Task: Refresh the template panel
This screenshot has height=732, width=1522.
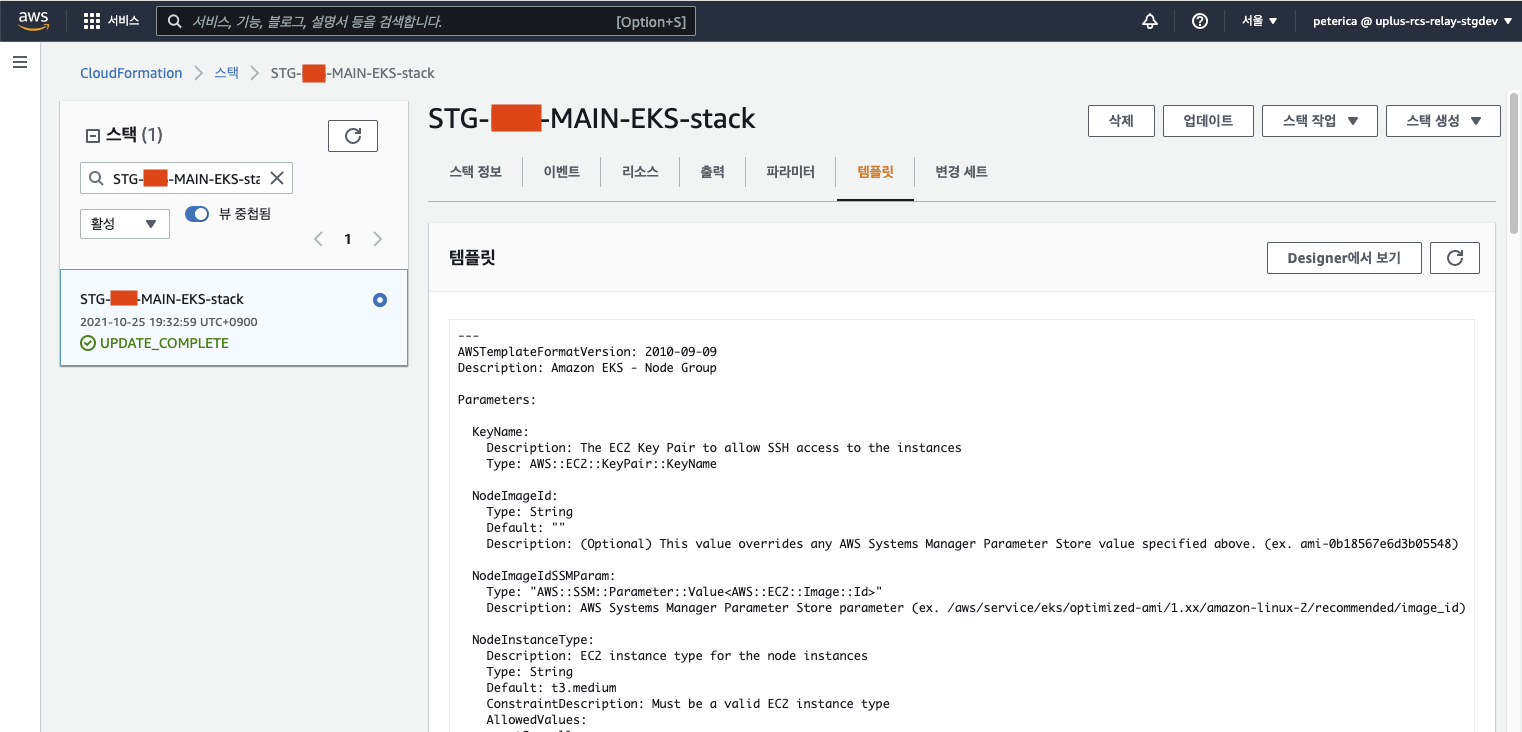Action: pos(1455,258)
